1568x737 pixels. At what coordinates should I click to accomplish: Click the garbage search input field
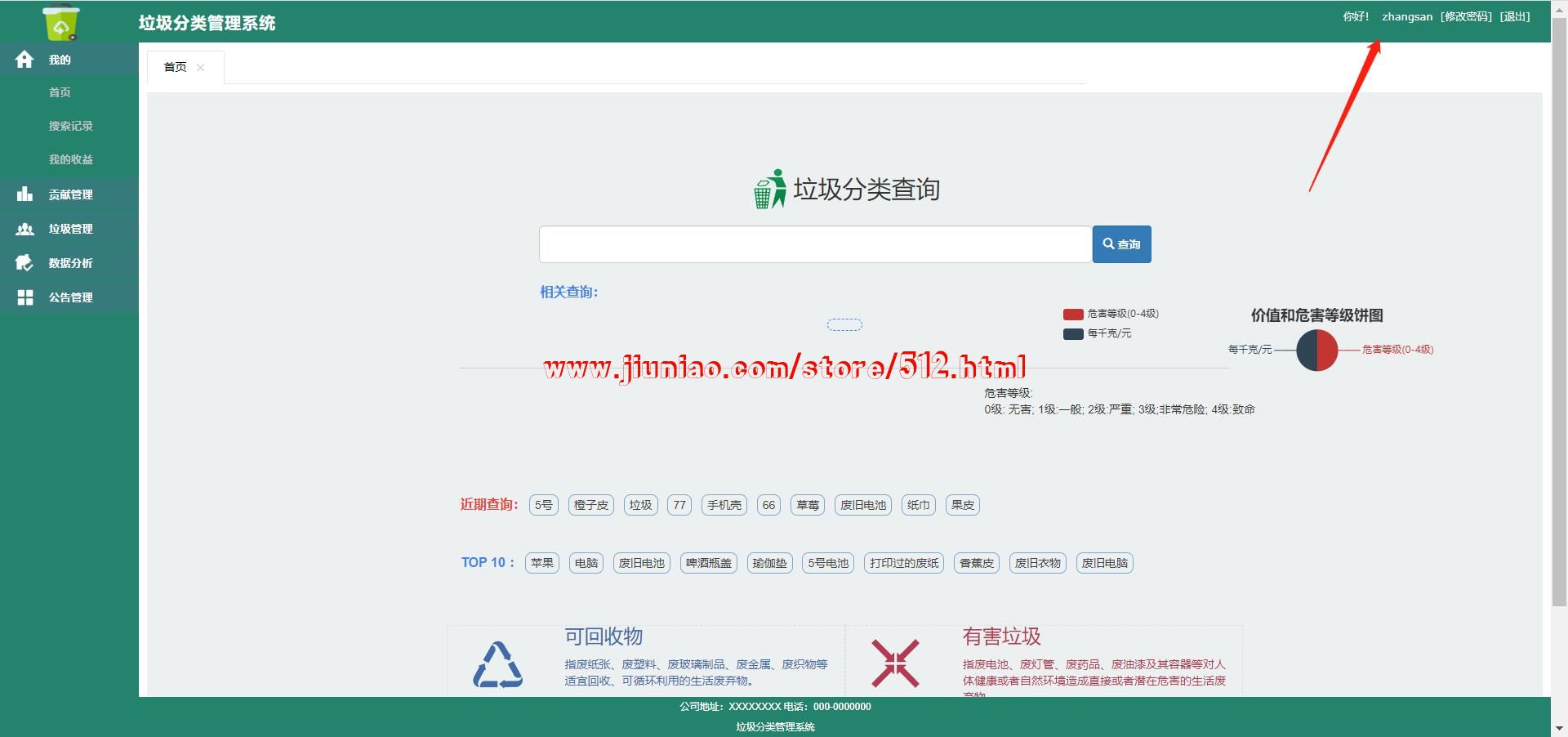815,244
